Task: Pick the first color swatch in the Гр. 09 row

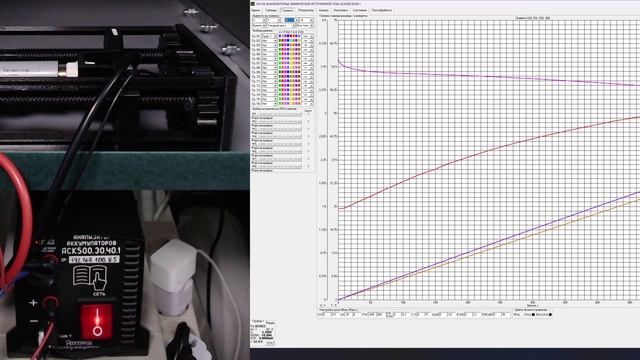Action: click(x=280, y=72)
